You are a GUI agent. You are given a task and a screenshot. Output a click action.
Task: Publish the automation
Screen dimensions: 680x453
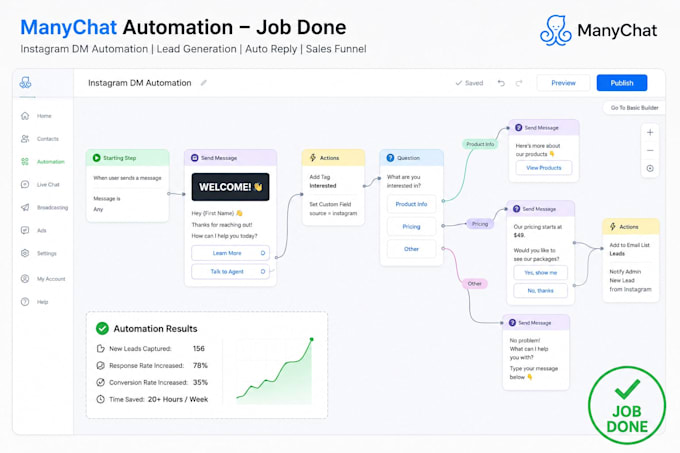[622, 83]
